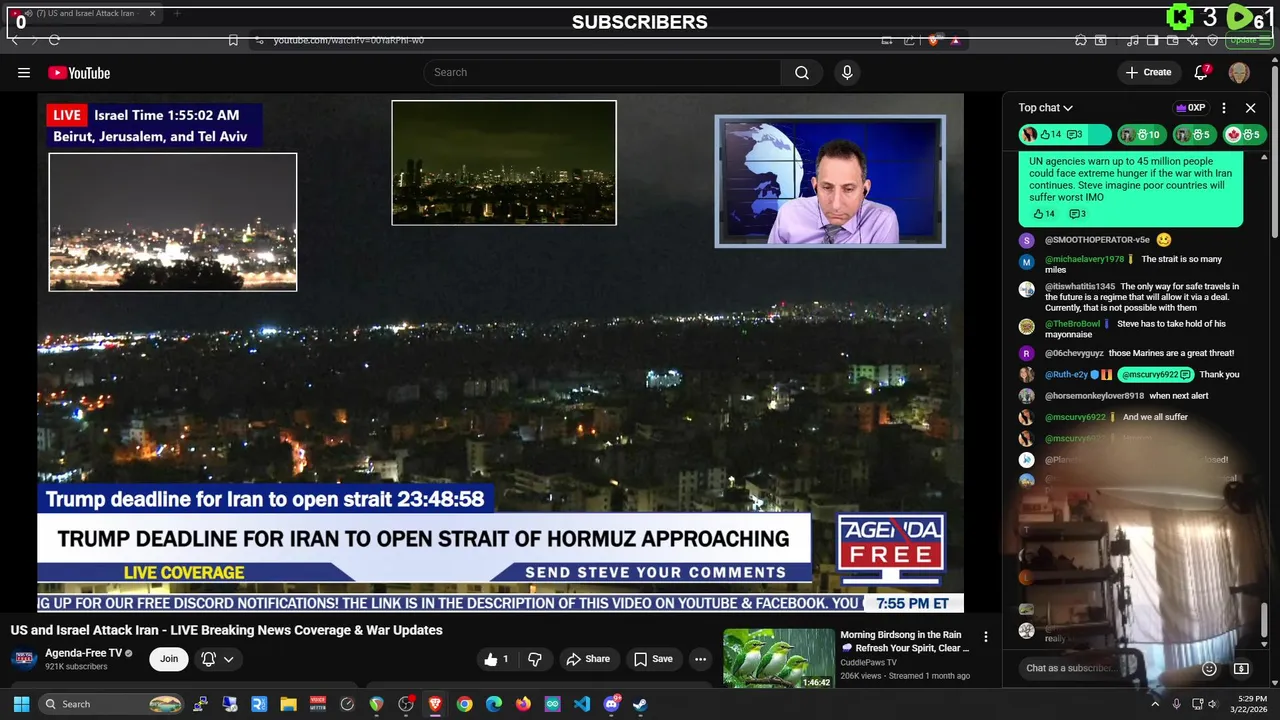Go to YouTube home via the logo

[79, 73]
